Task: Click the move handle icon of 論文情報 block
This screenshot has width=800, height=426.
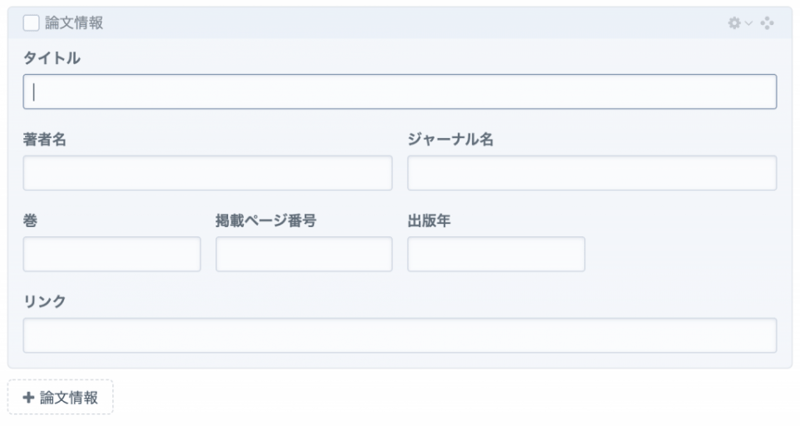Action: click(767, 22)
